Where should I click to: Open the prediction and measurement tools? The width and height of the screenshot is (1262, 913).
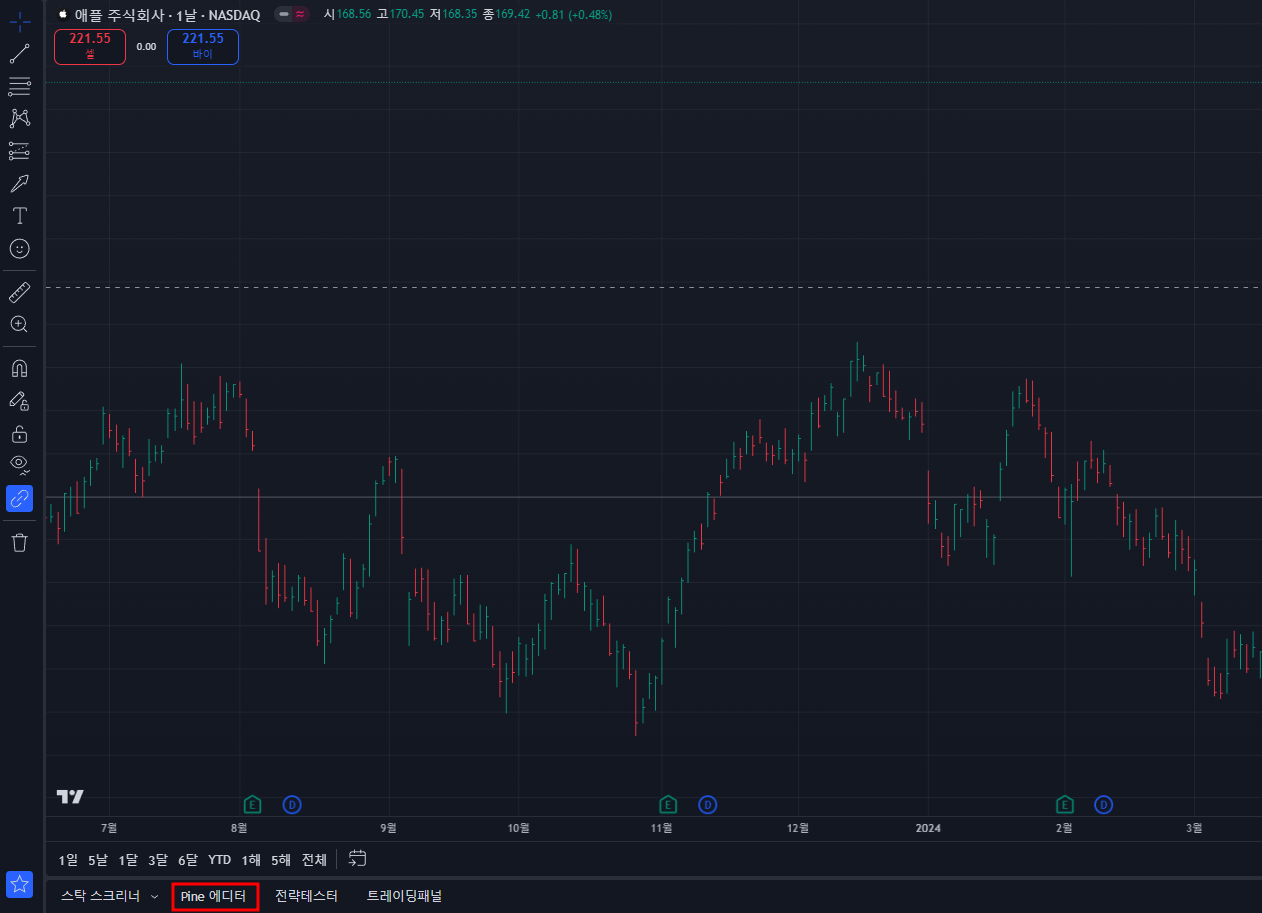(x=19, y=151)
